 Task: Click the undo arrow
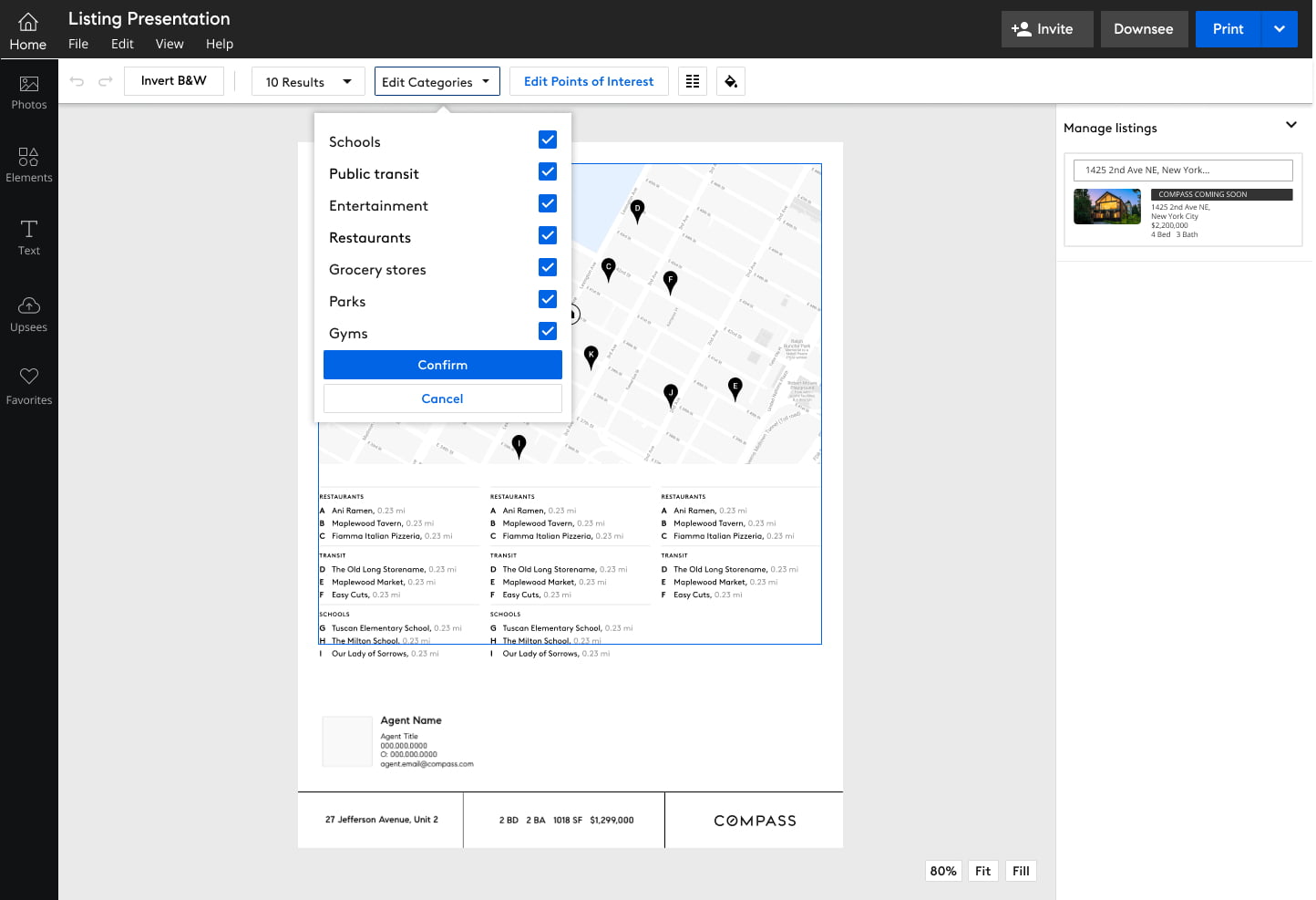pyautogui.click(x=77, y=81)
